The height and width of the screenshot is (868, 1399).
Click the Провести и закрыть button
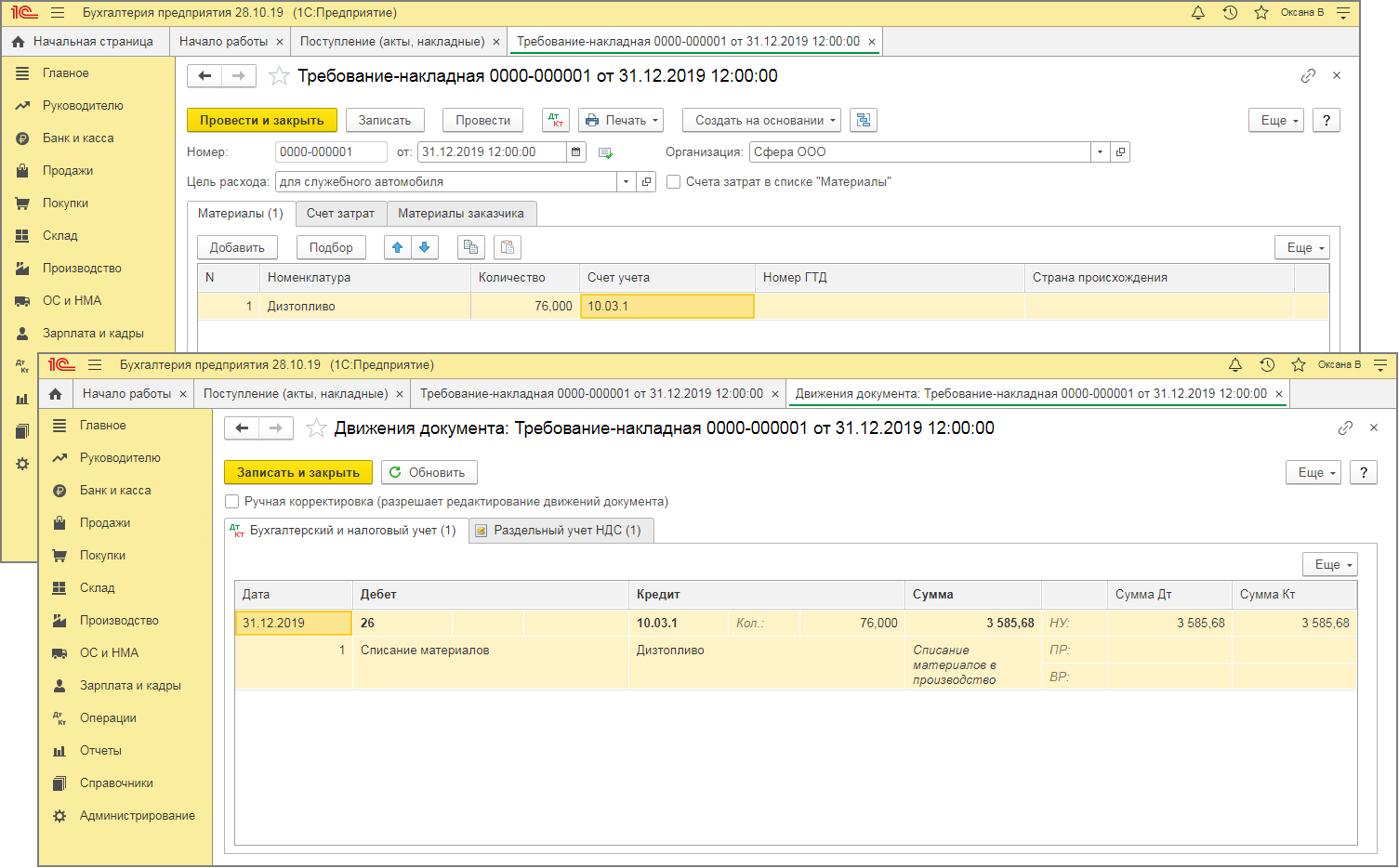point(262,121)
